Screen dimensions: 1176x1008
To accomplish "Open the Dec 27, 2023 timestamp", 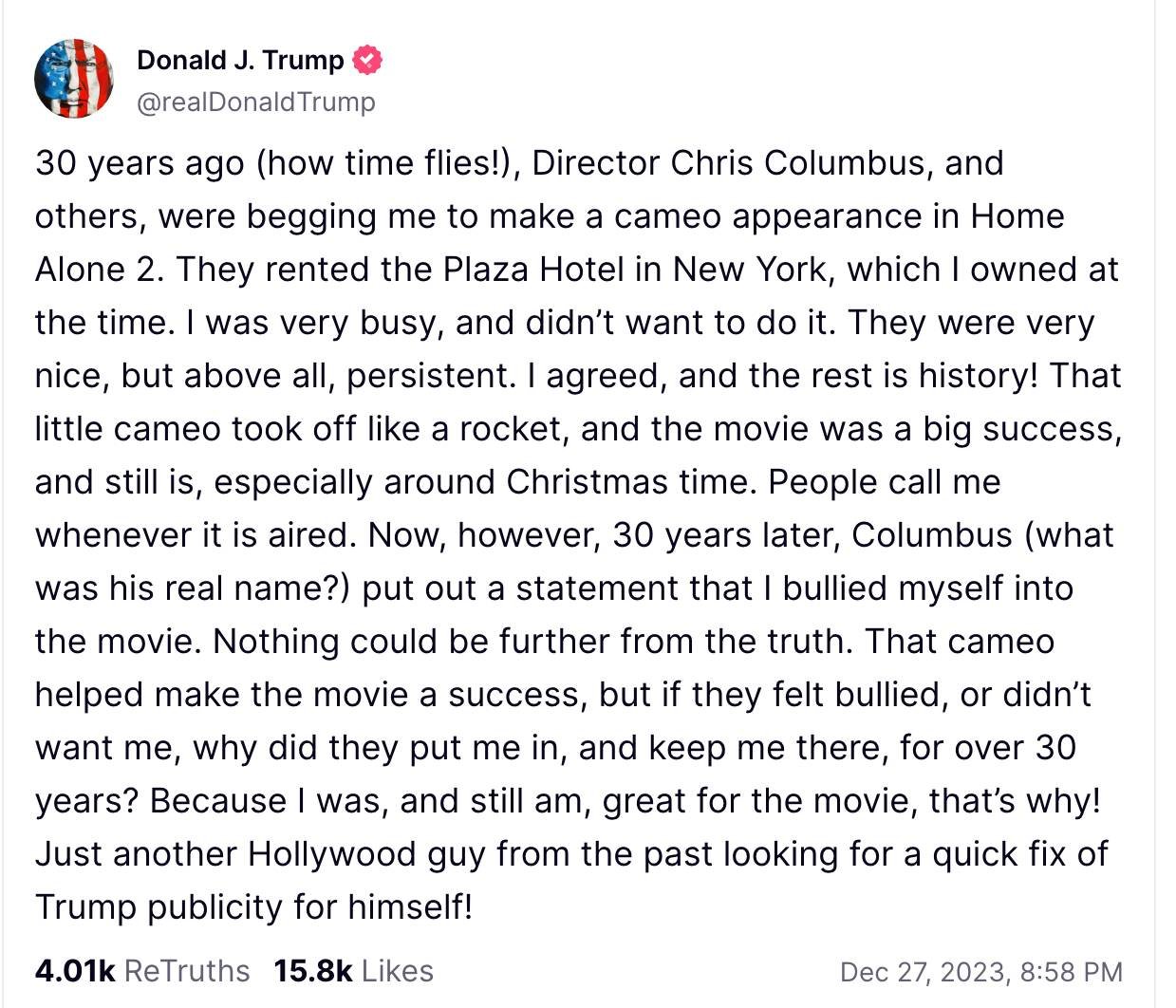I will point(980,972).
